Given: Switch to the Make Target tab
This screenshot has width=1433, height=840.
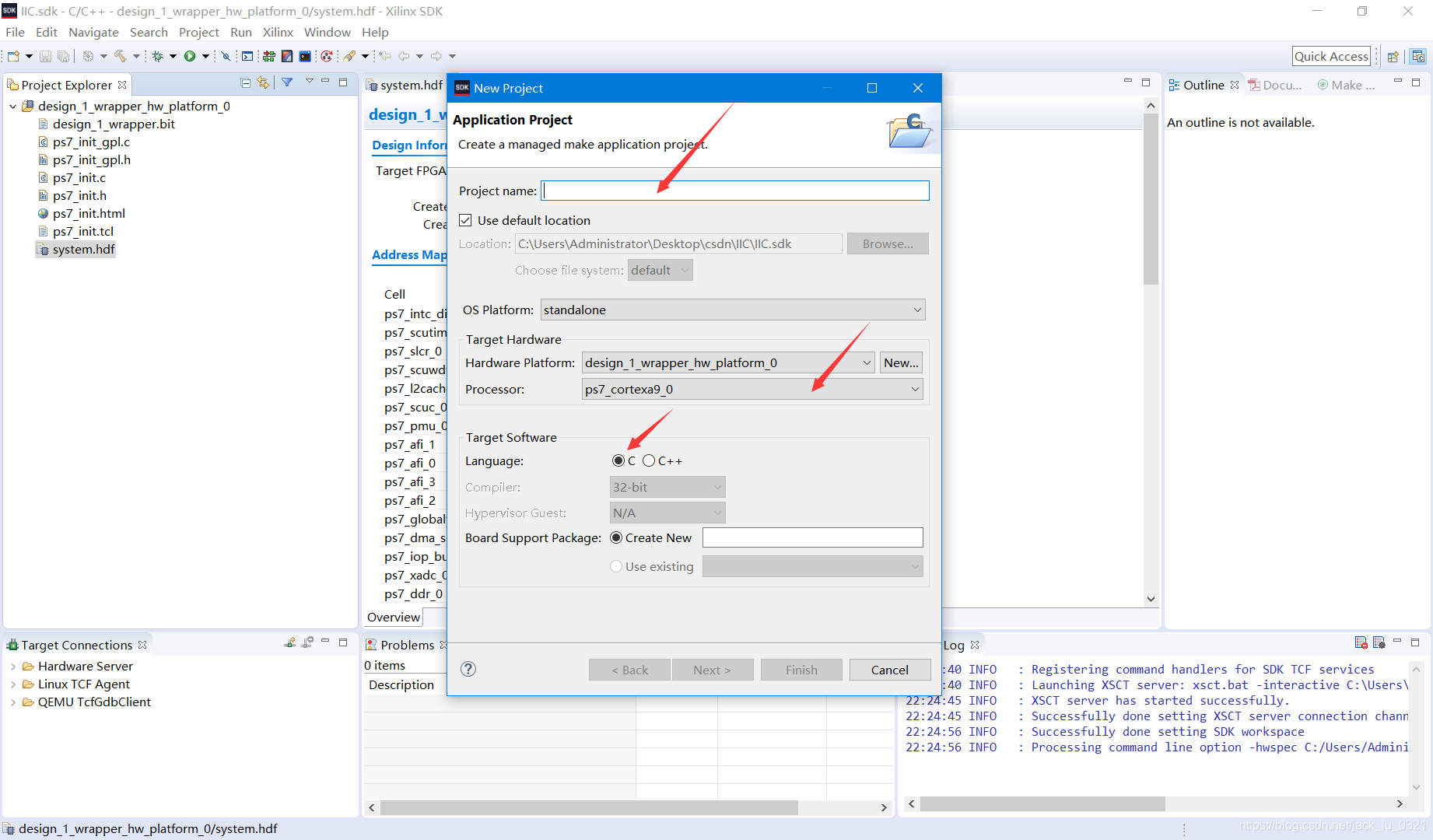Looking at the screenshot, I should [x=1346, y=85].
